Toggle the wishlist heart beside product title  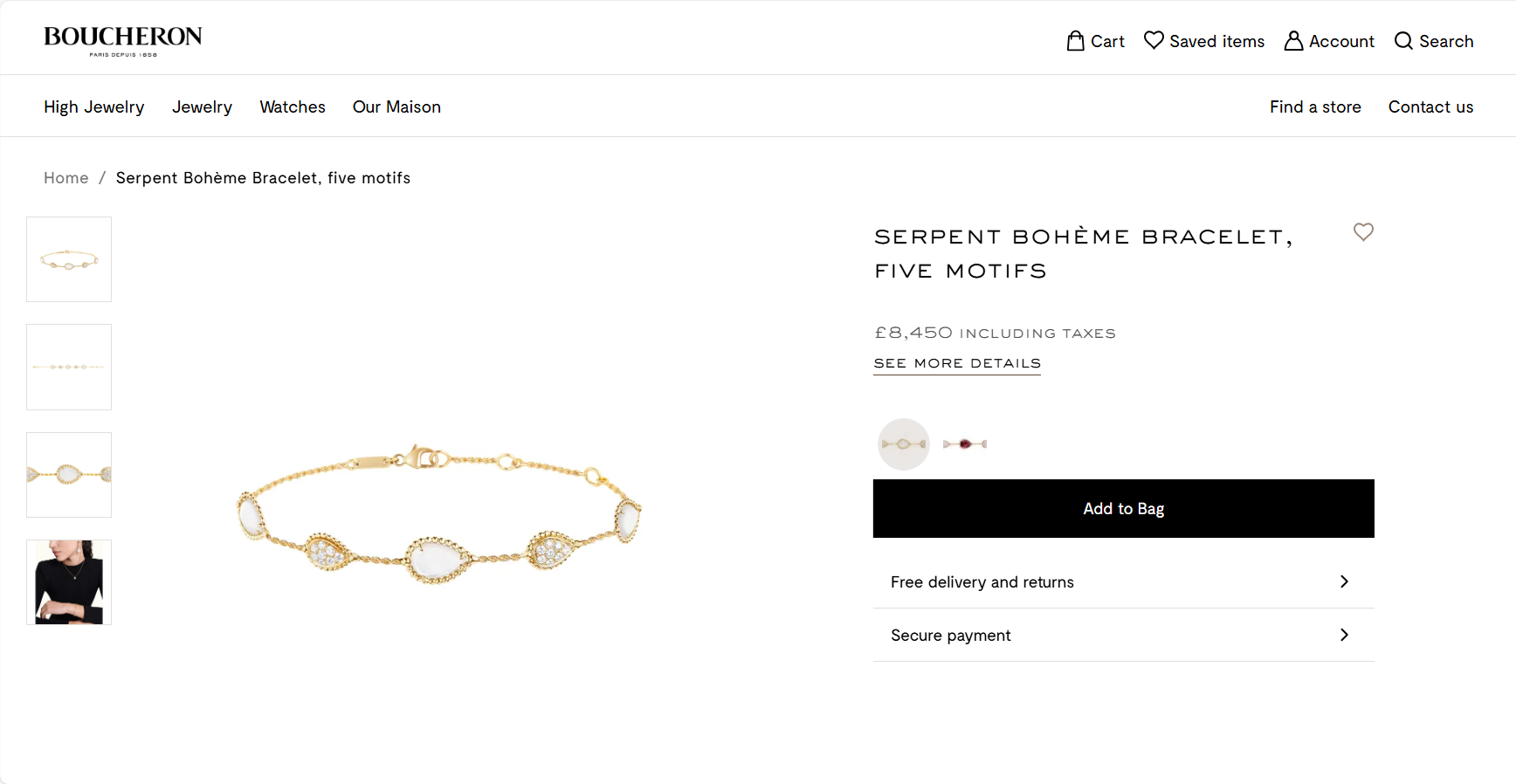1363,232
